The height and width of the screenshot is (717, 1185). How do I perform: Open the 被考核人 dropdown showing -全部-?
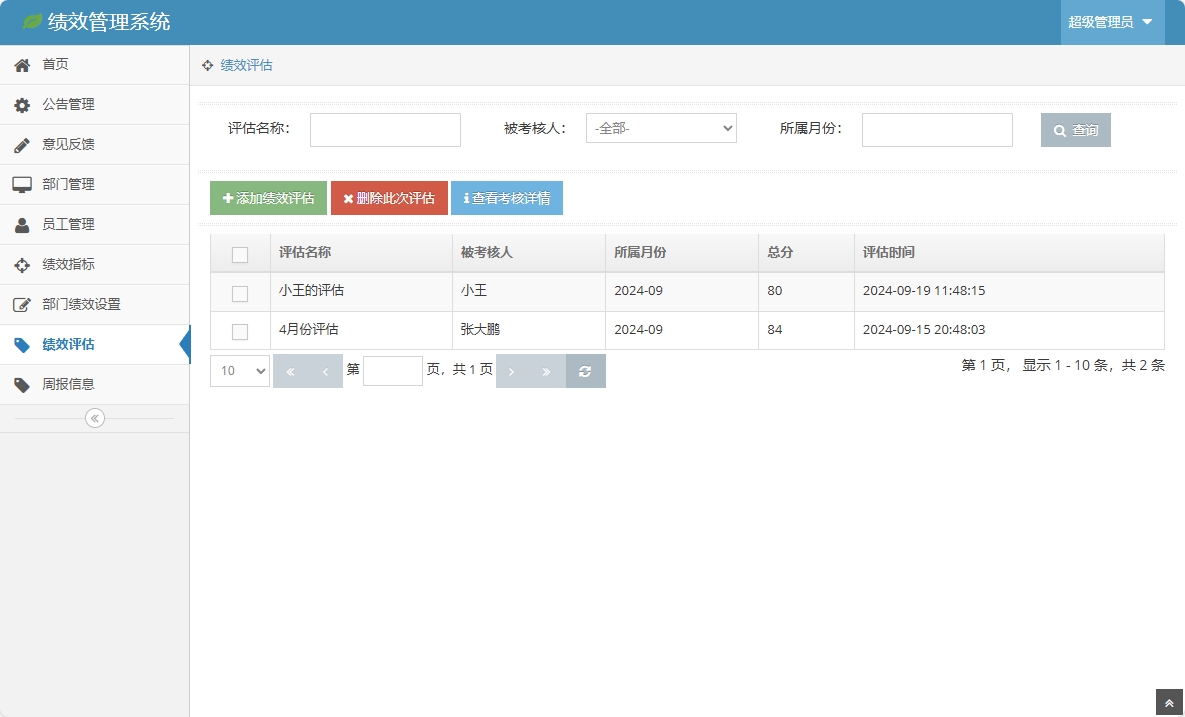click(660, 128)
